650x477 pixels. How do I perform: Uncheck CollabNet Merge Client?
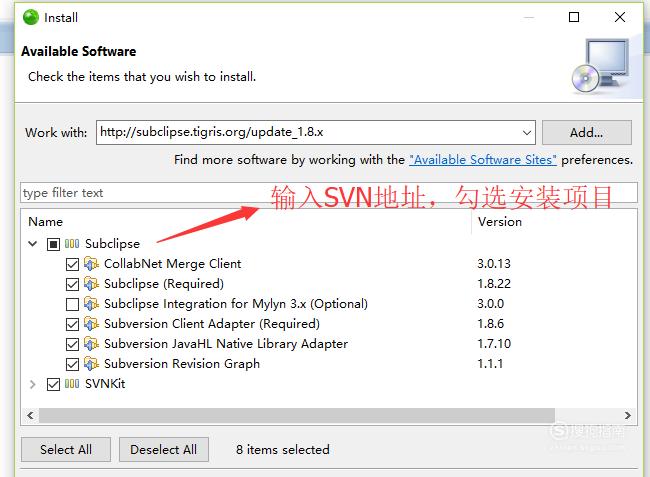(x=72, y=264)
